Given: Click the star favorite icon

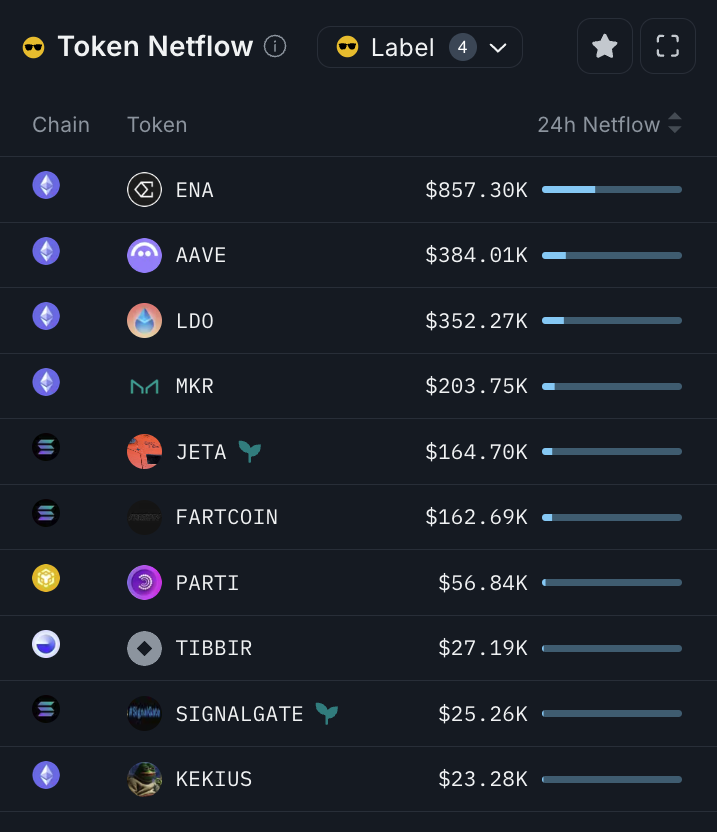Looking at the screenshot, I should (x=604, y=46).
